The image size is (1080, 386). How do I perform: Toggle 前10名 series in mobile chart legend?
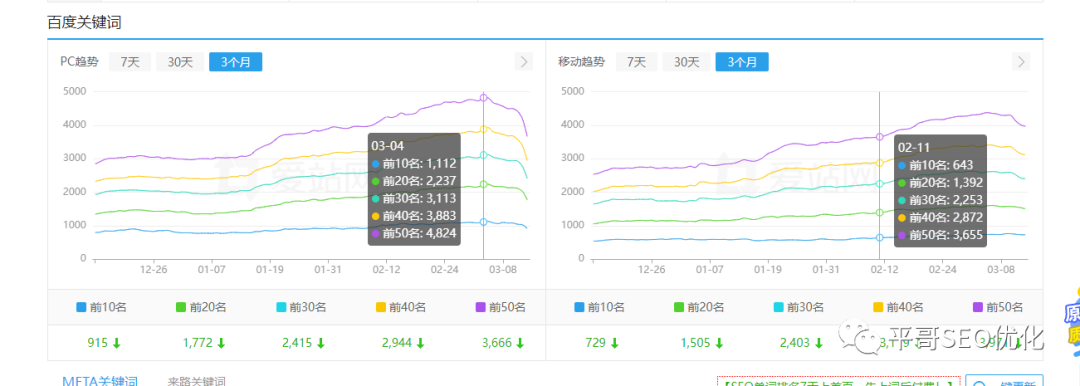click(599, 307)
